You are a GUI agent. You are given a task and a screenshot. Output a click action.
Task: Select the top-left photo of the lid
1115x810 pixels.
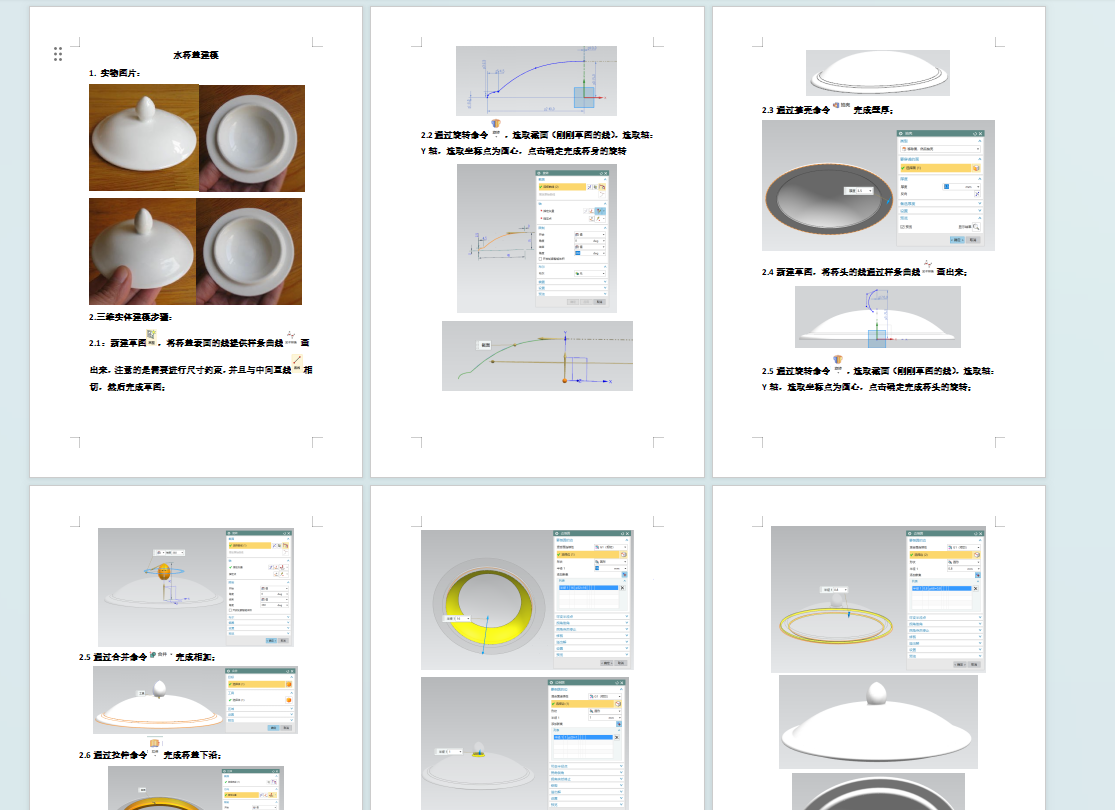(144, 138)
